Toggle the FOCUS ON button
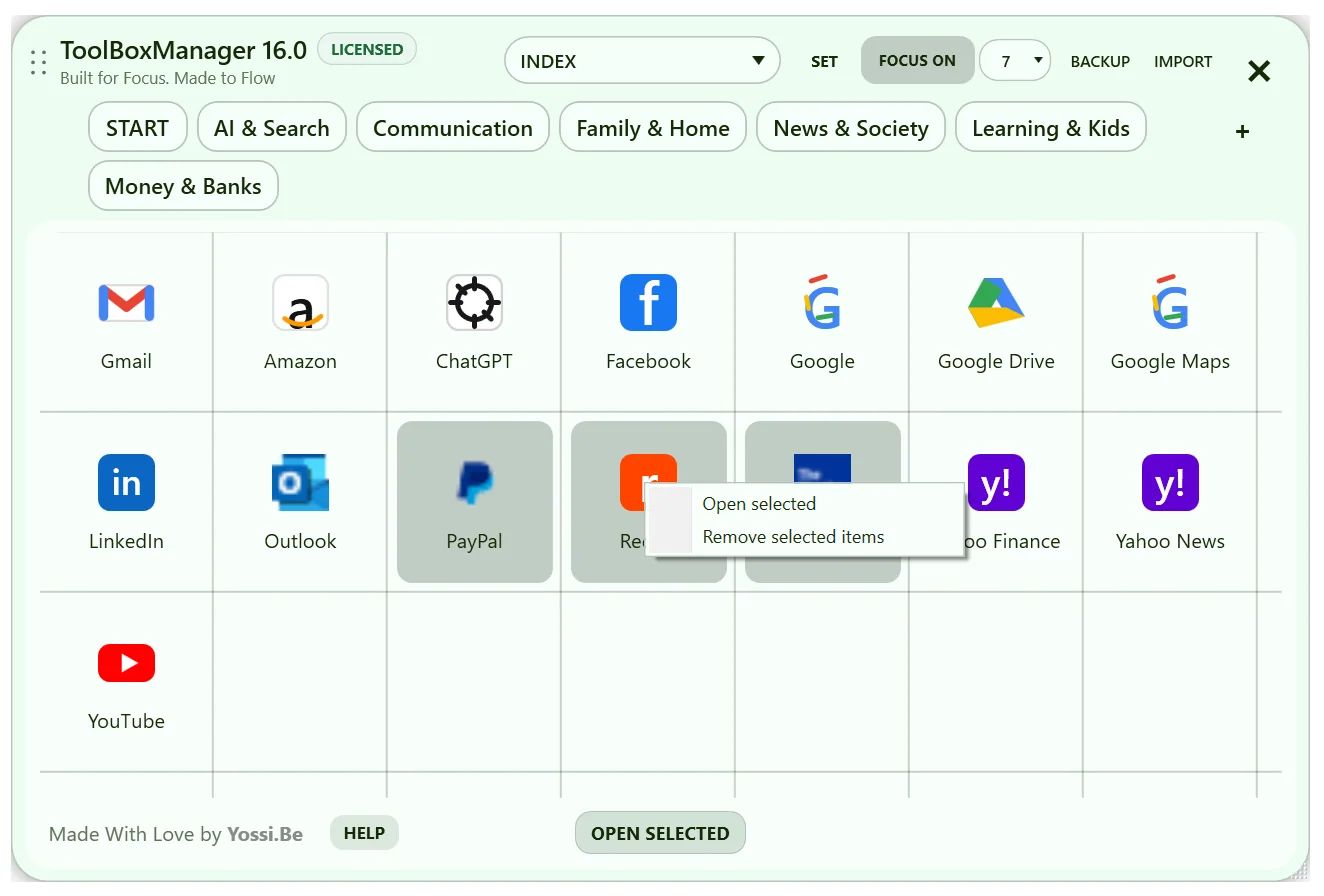The width and height of the screenshot is (1324, 896). pyautogui.click(x=917, y=61)
